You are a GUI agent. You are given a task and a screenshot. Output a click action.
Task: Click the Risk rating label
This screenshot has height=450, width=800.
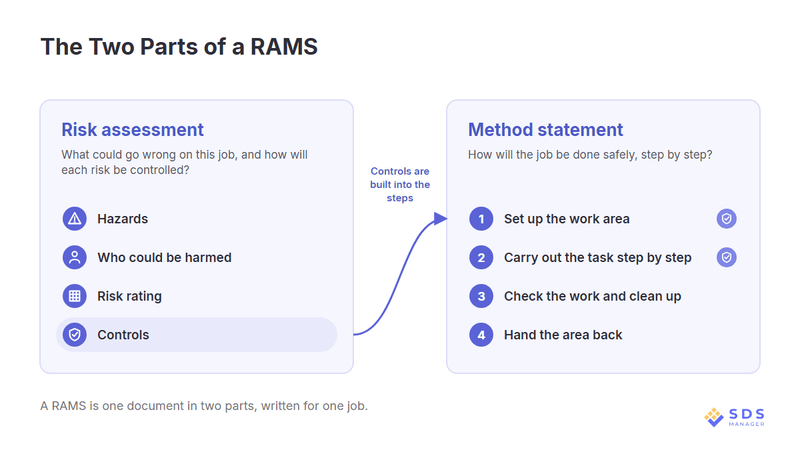tap(130, 296)
